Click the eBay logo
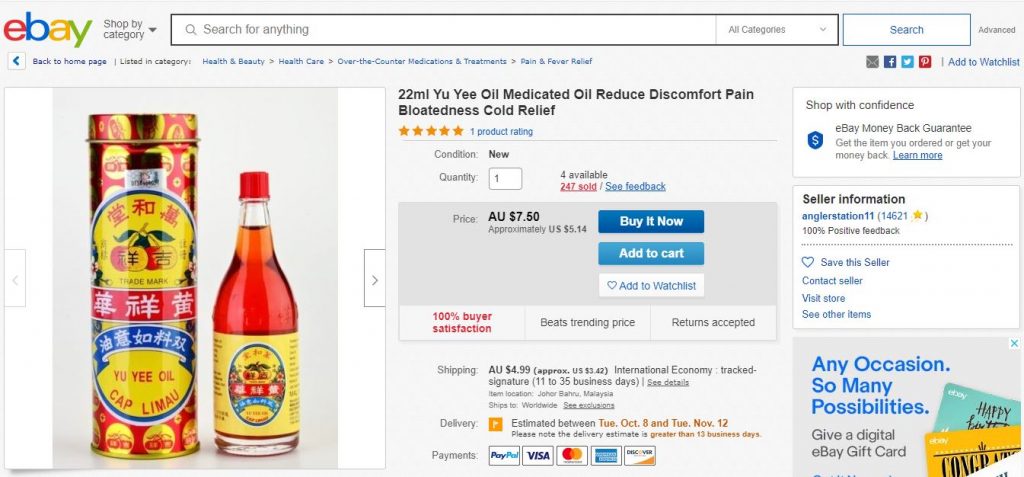 click(x=47, y=29)
